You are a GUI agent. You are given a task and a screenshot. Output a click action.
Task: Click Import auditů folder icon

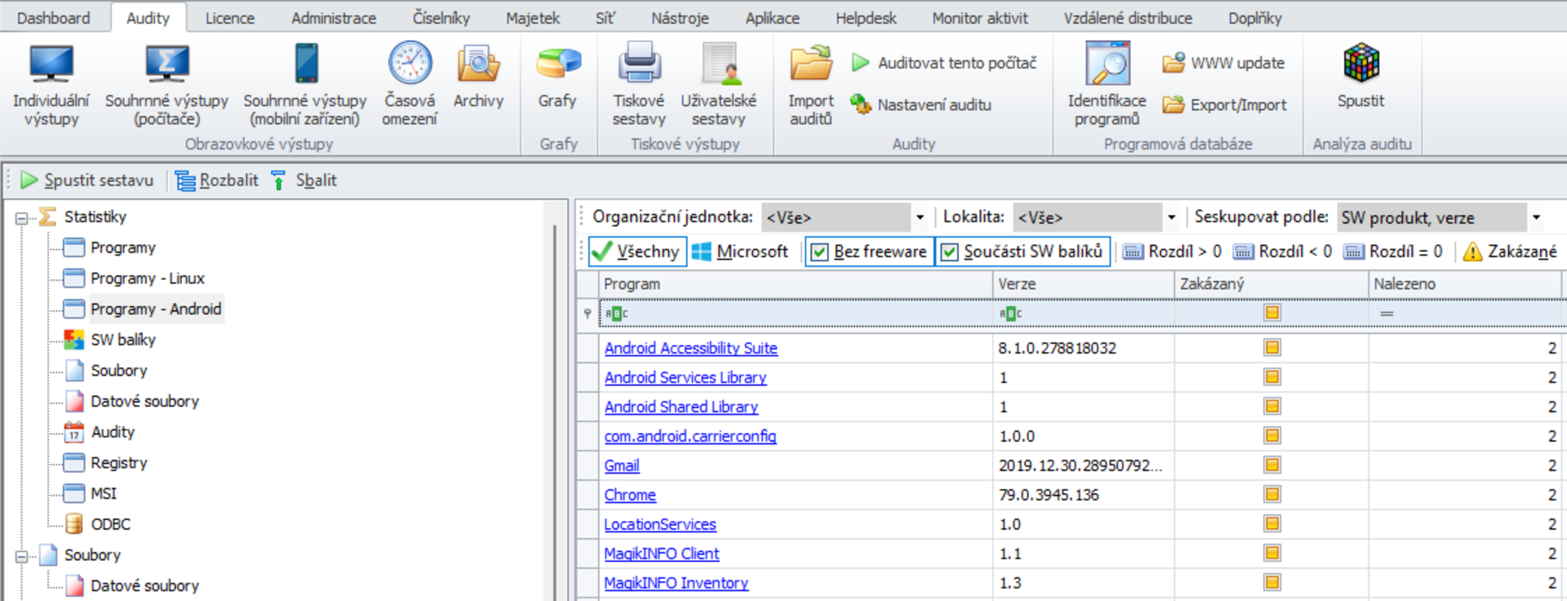(x=811, y=63)
